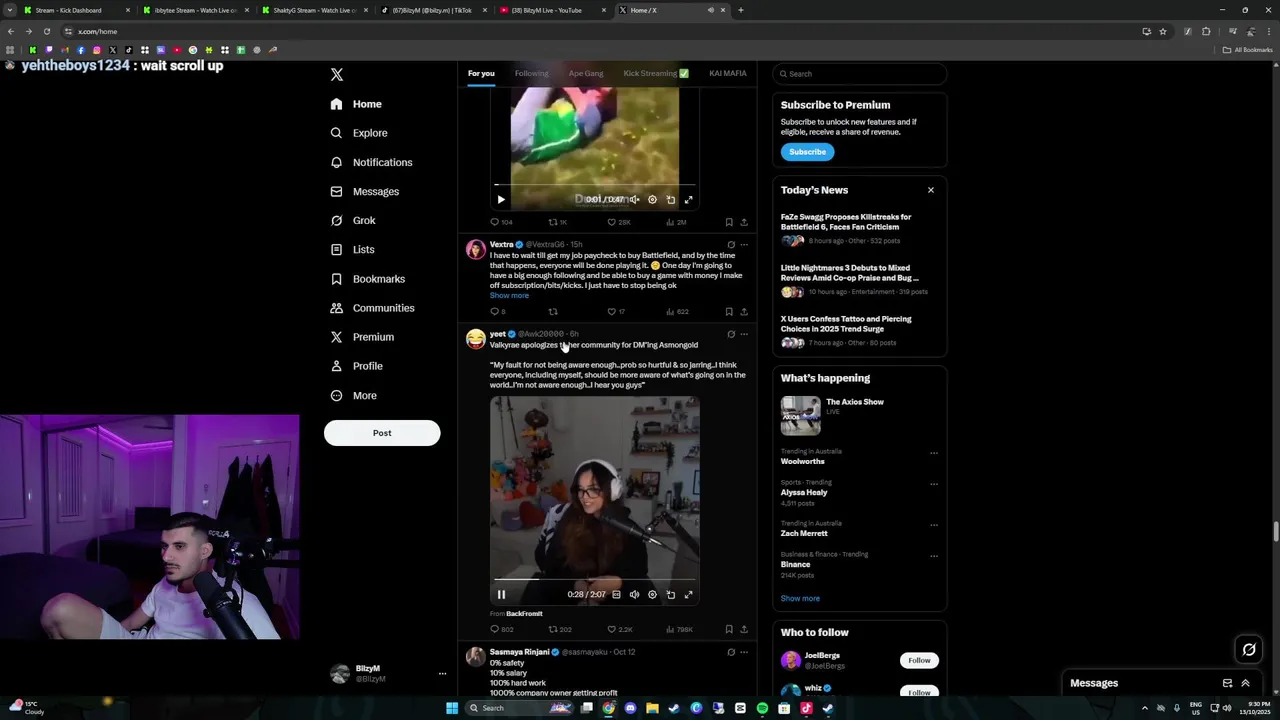Screen dimensions: 1280x720
Task: Toggle picture-in-picture on Valkyrae video
Action: [670, 594]
